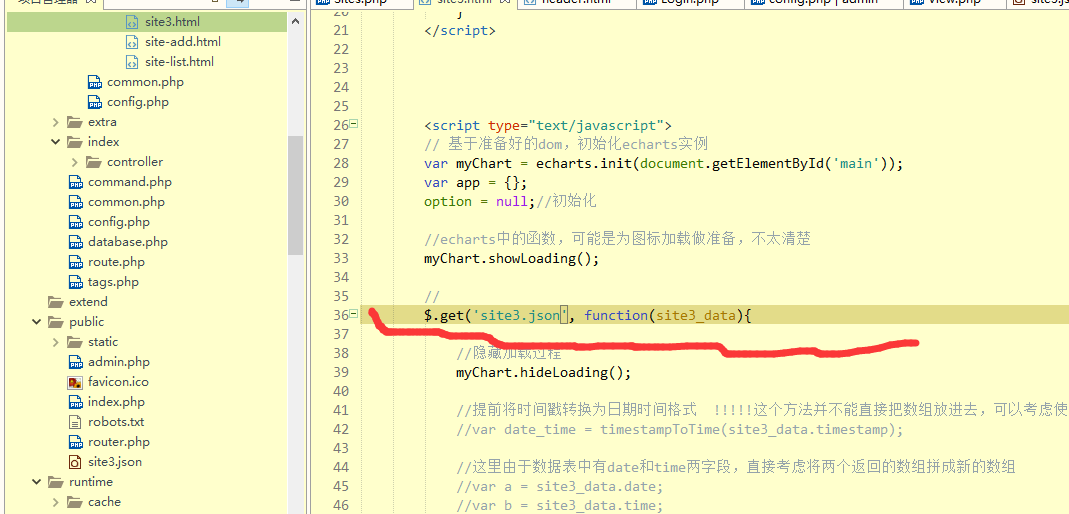Select router.php in the public folder
Viewport: 1069px width, 514px height.
point(118,442)
